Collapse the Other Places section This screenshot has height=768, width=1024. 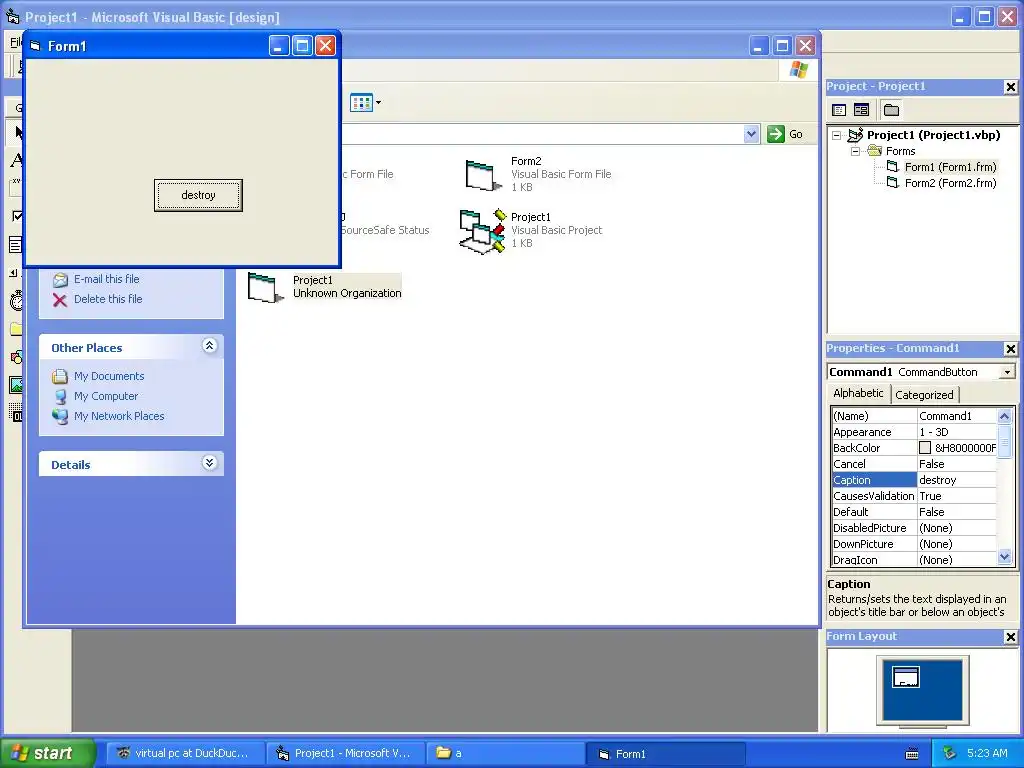coord(209,345)
